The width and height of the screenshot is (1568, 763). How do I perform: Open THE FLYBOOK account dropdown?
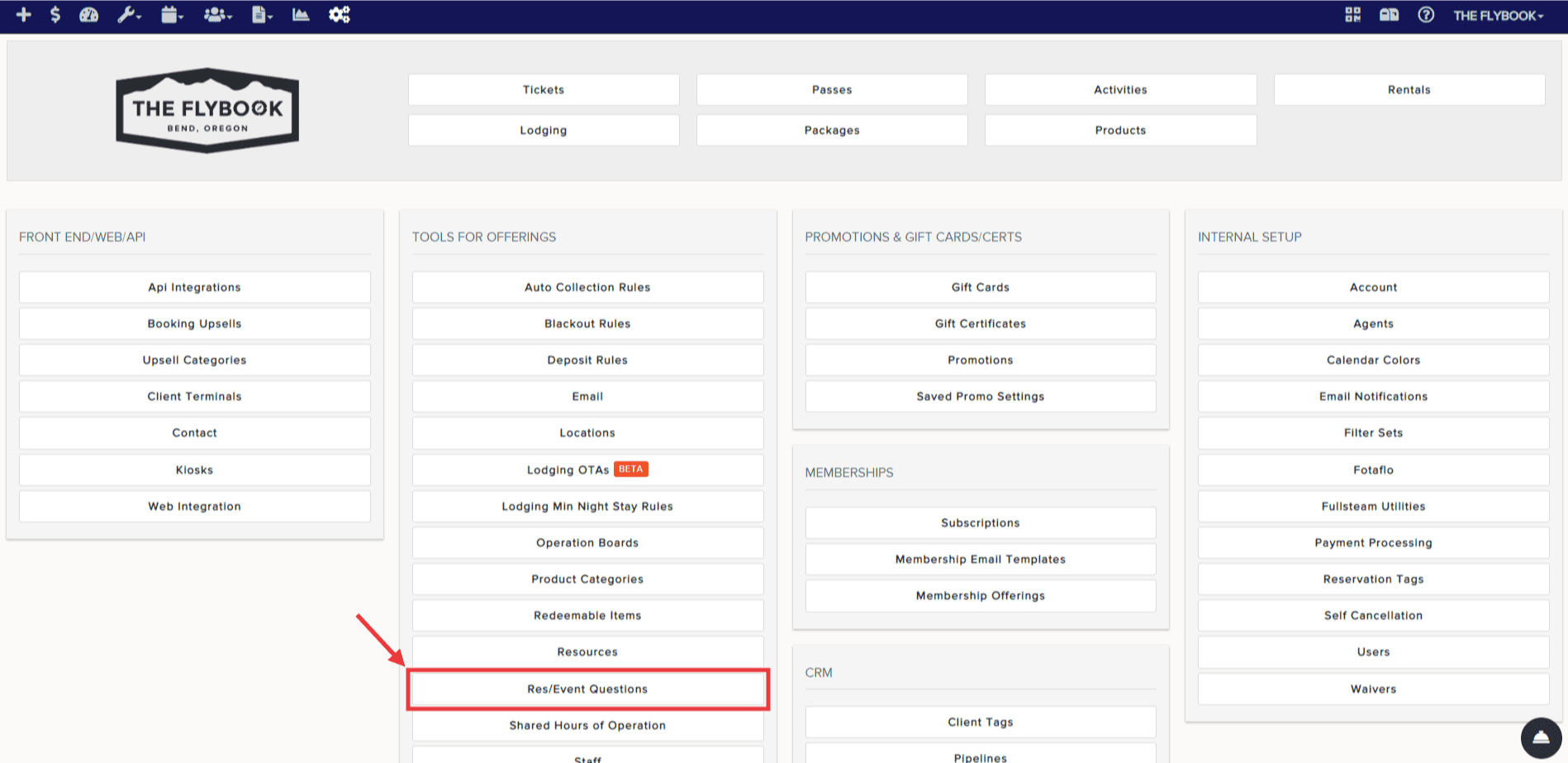[1499, 16]
